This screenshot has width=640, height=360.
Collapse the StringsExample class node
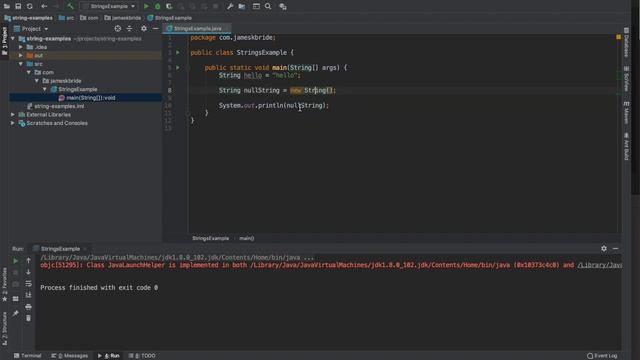[x=45, y=89]
